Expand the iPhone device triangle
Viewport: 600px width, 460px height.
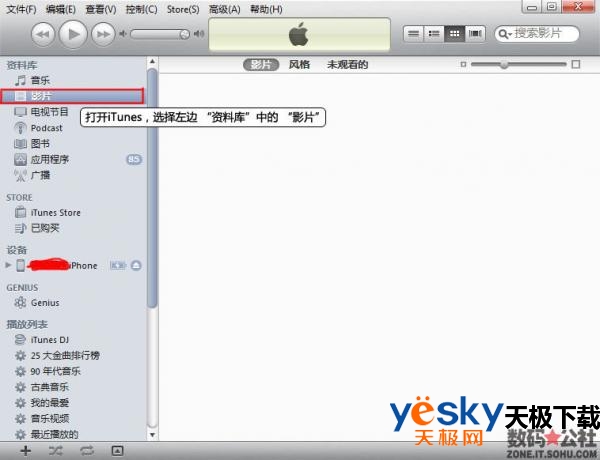click(x=8, y=265)
